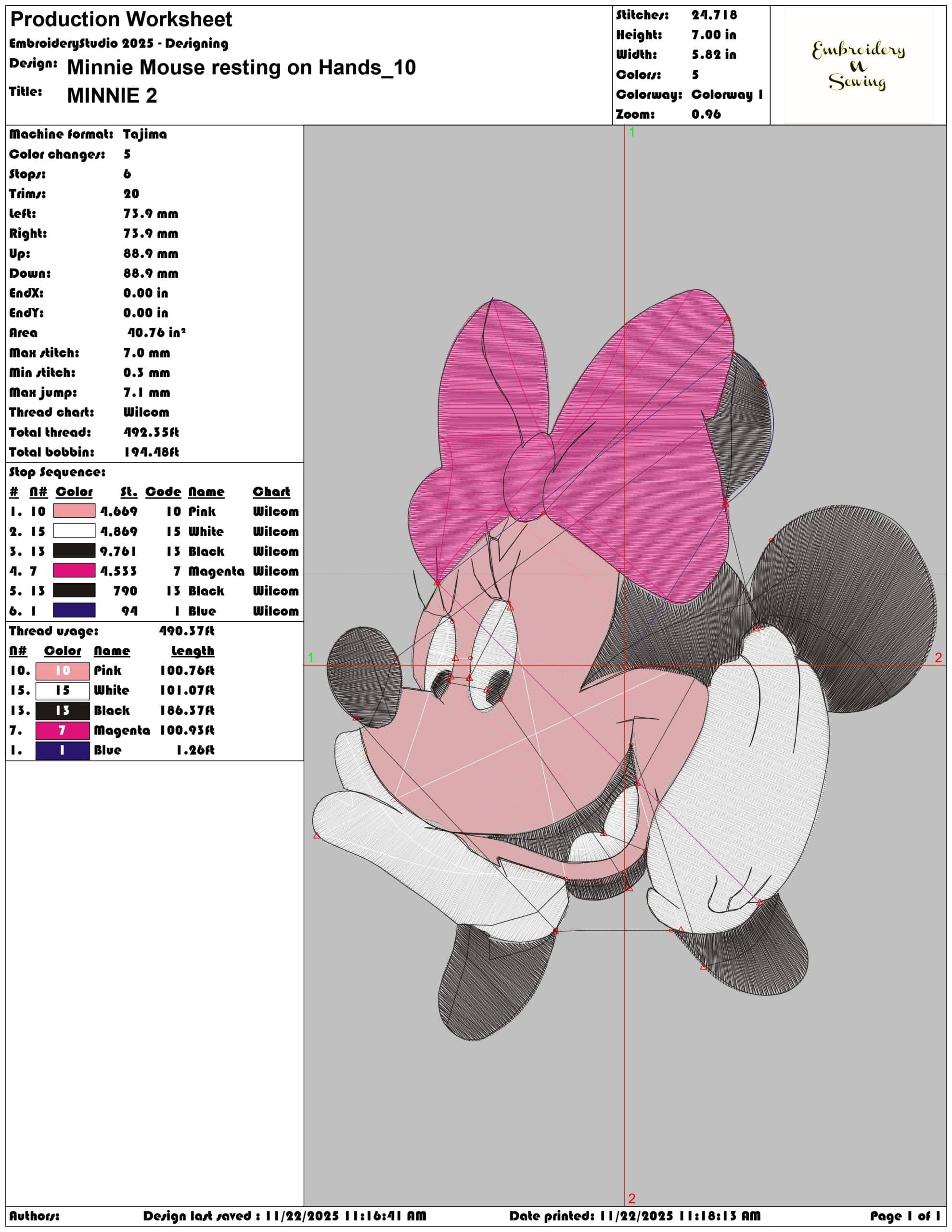This screenshot has height=1232, width=952.
Task: Click 'EmbroideryStudio 2025 - Designing' text
Action: [x=118, y=43]
